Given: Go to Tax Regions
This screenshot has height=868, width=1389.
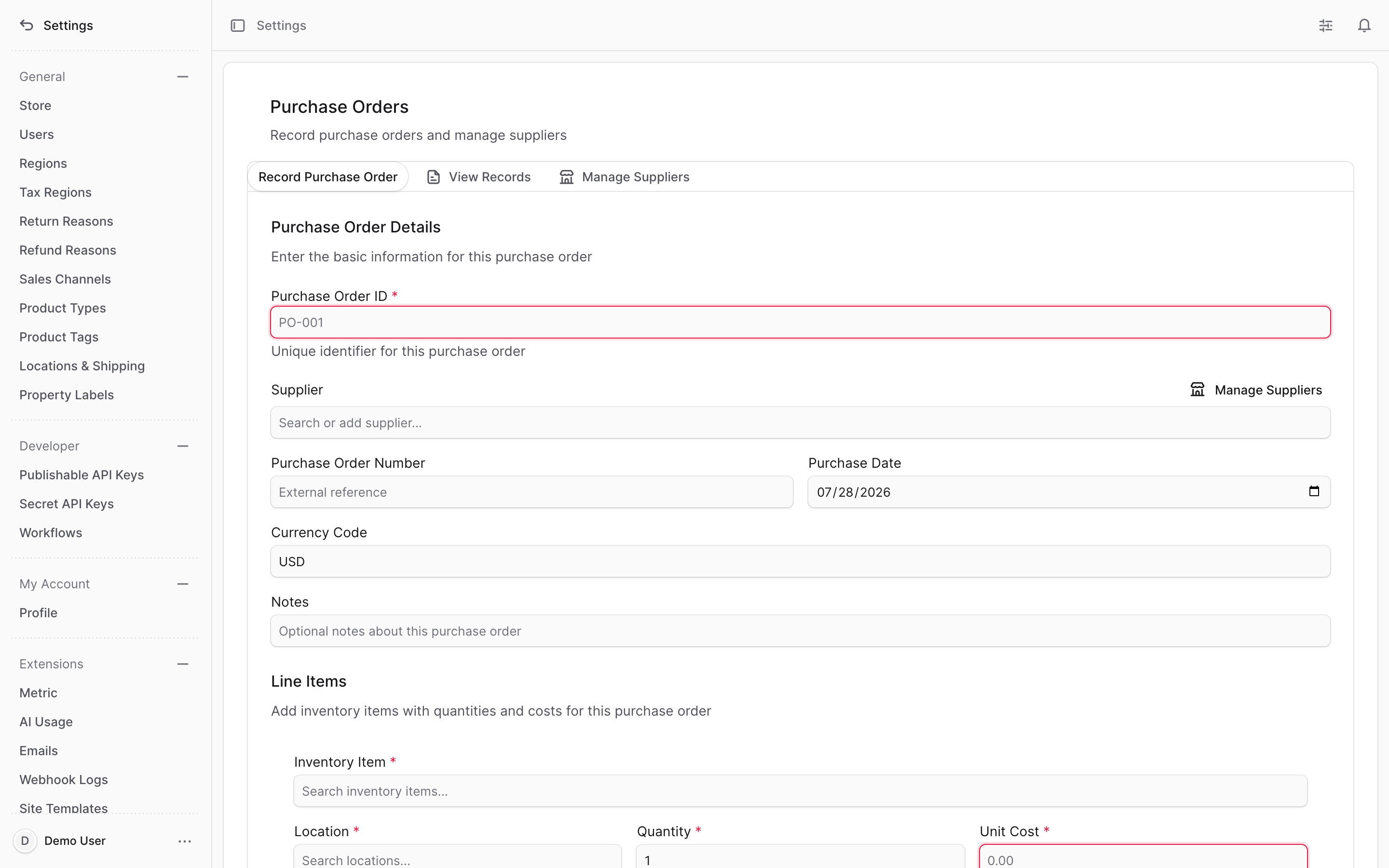Looking at the screenshot, I should [55, 192].
